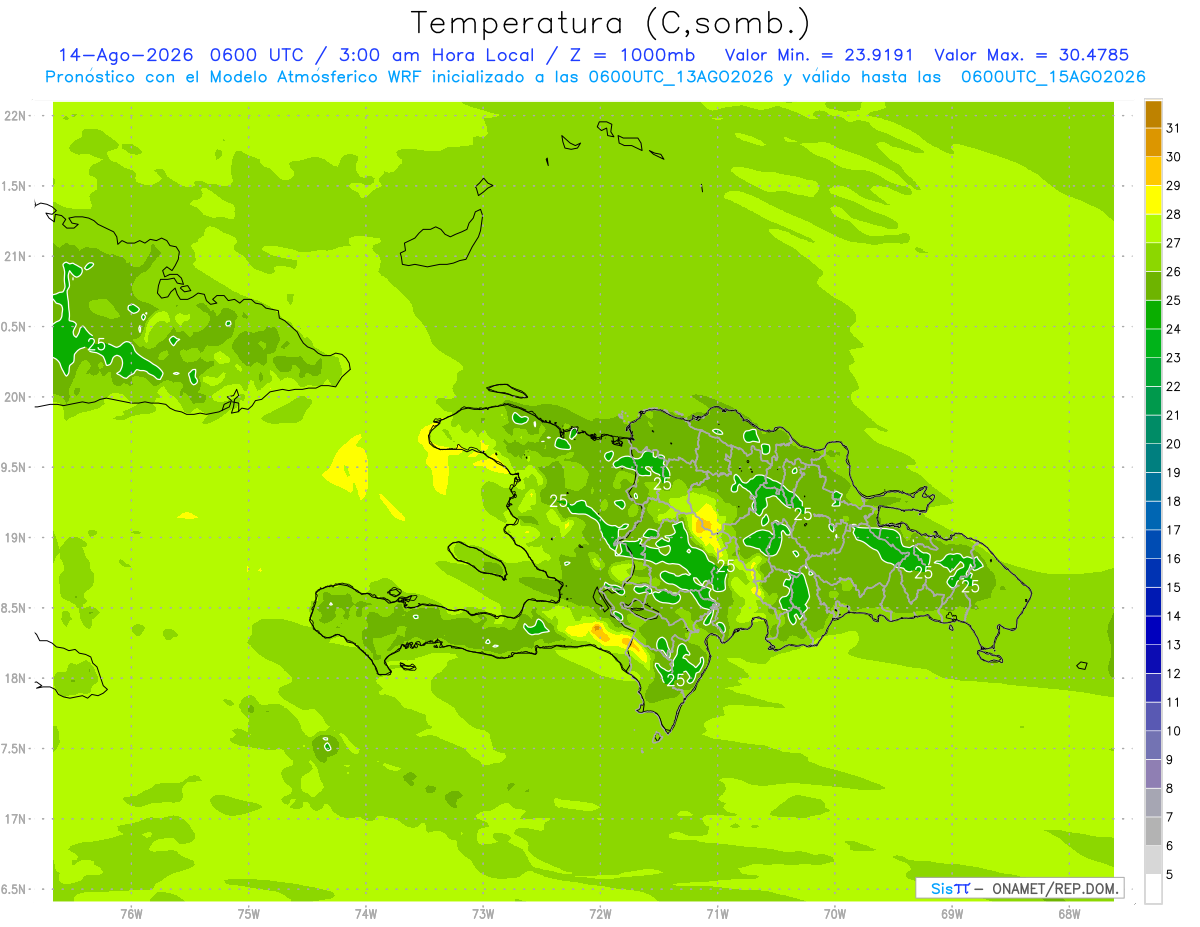Click the 'Valor Max. = 30.4785' readout

coord(1031,55)
